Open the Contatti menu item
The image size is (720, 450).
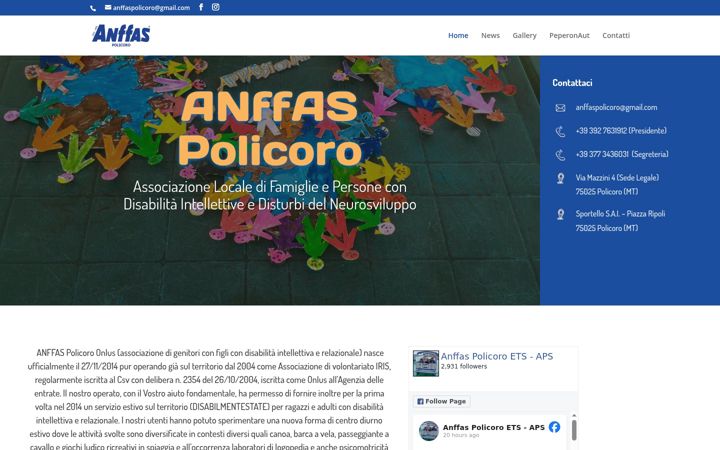616,35
